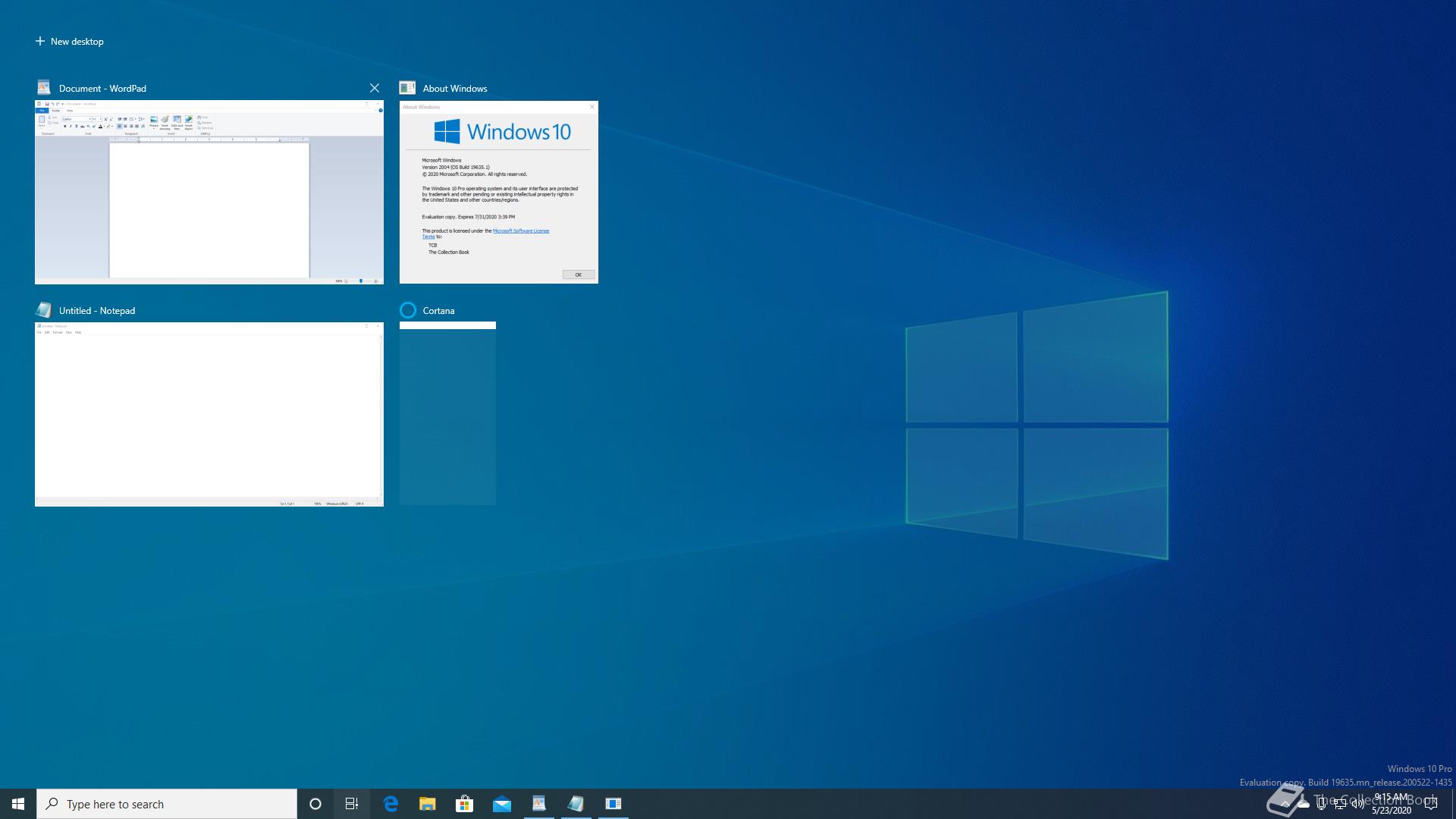Activate the WordPad taskbar button

(x=539, y=804)
